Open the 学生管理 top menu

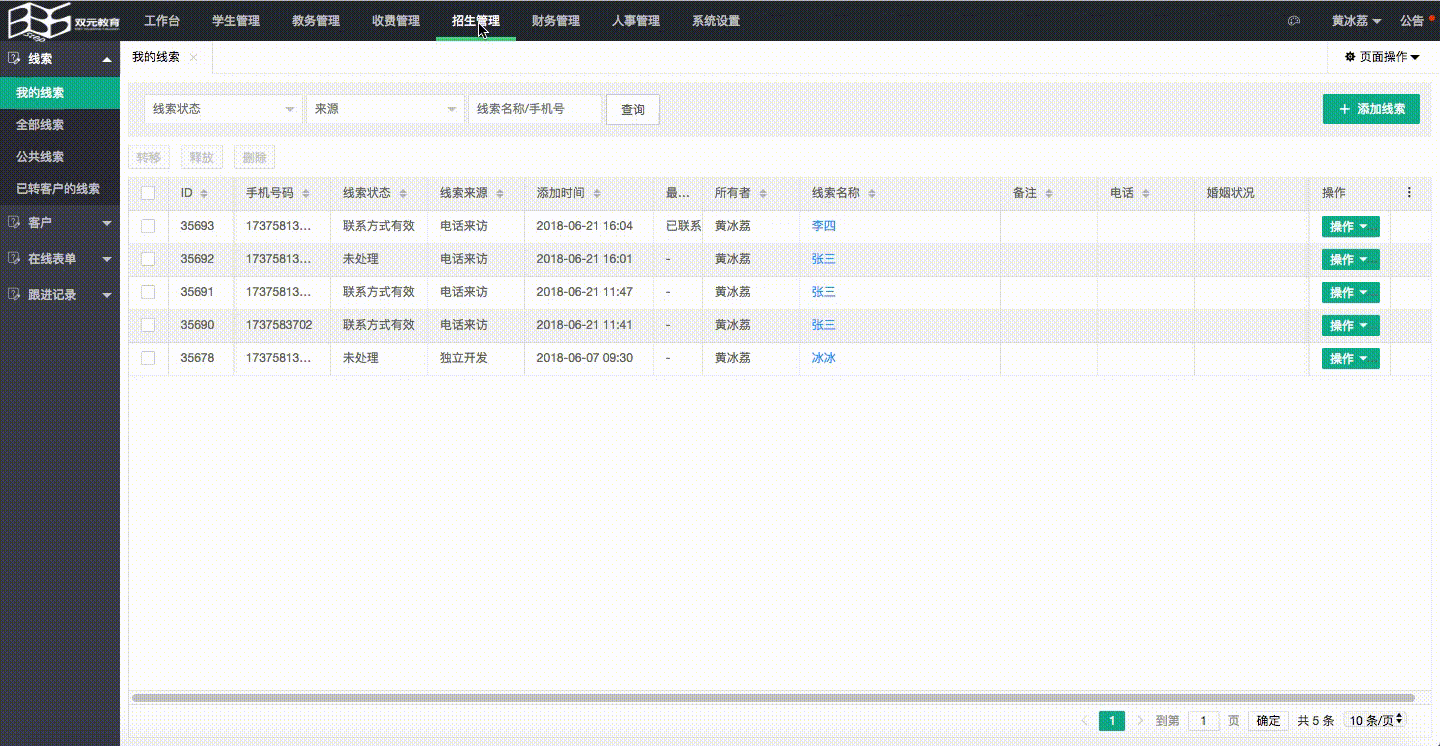236,21
